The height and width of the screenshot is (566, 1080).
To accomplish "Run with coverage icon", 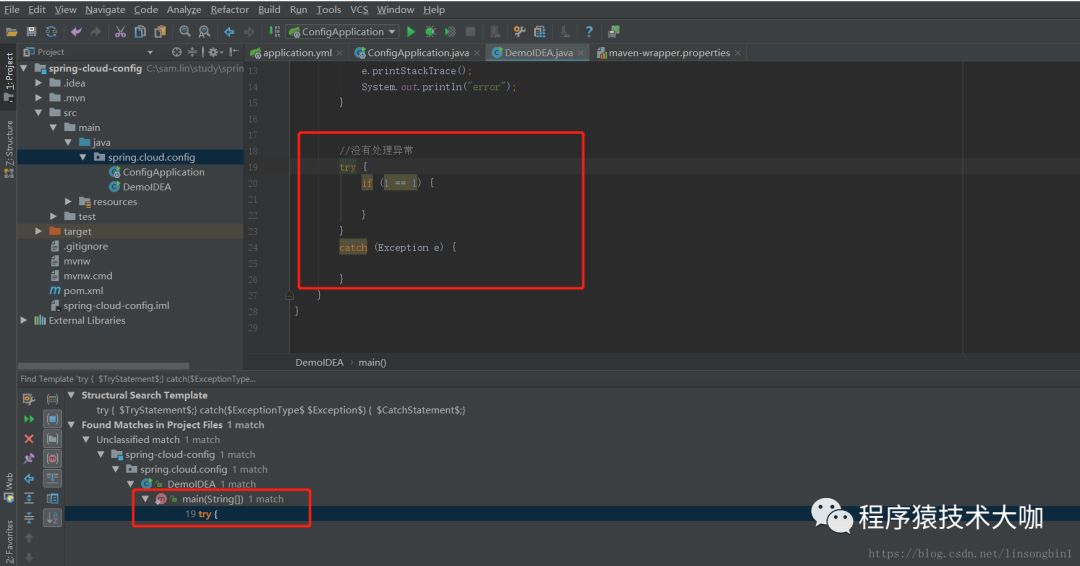I will (x=450, y=32).
